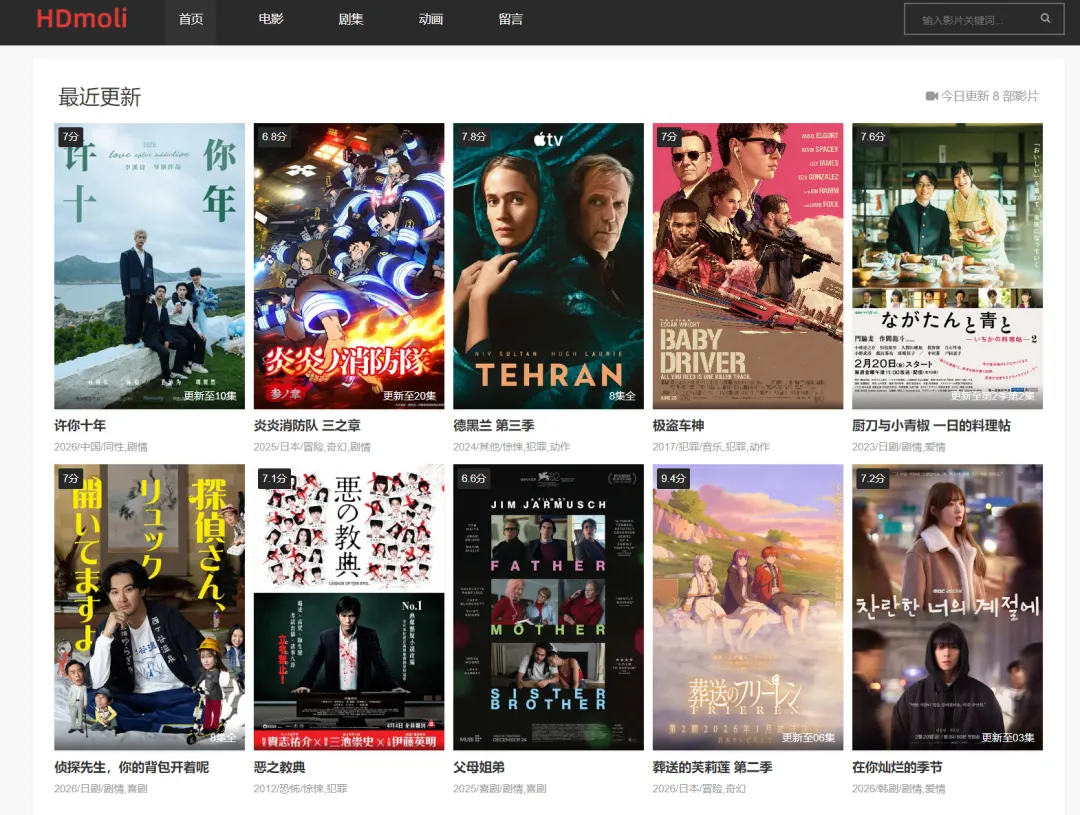This screenshot has width=1080, height=815.
Task: Click the 2025/喜剧/剧情,喜剧 metadata text
Action: tap(499, 789)
